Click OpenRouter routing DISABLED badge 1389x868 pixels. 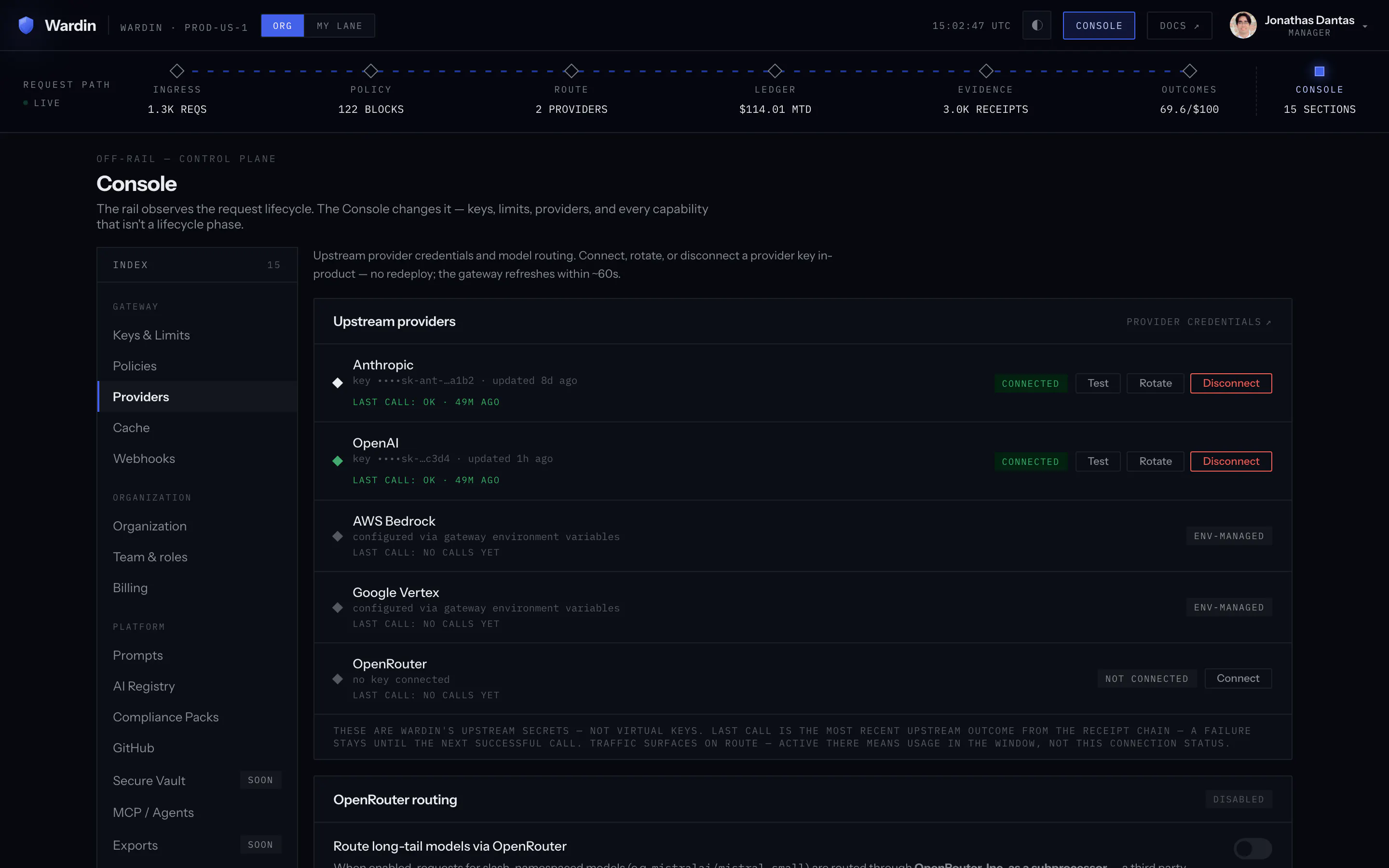coord(1238,800)
